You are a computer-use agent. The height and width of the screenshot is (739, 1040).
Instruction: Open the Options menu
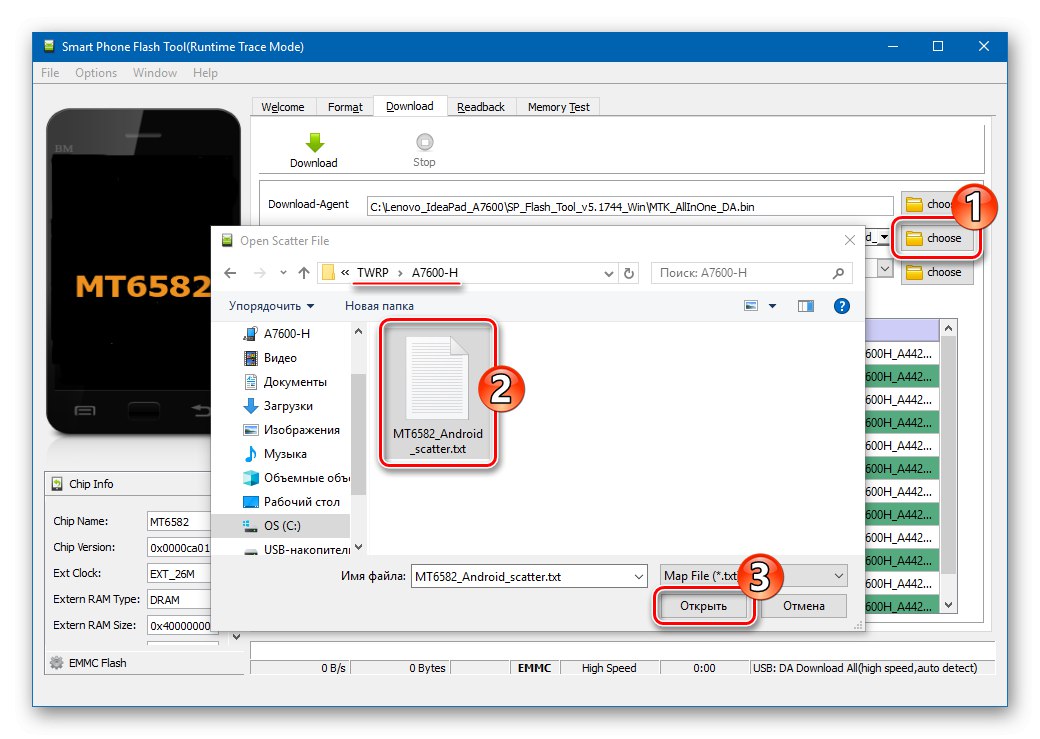pyautogui.click(x=96, y=73)
